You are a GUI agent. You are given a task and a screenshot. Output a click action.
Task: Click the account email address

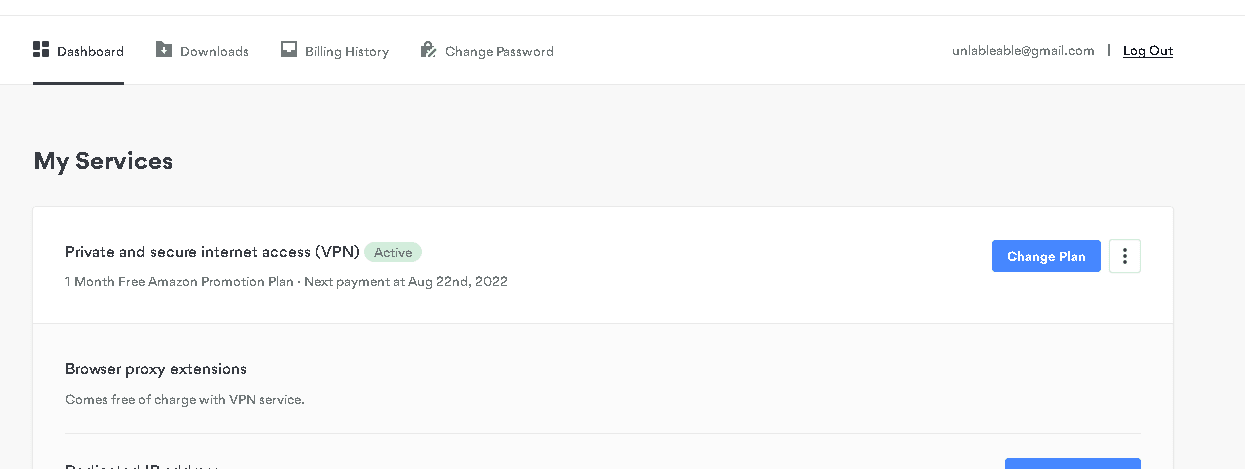(1023, 51)
